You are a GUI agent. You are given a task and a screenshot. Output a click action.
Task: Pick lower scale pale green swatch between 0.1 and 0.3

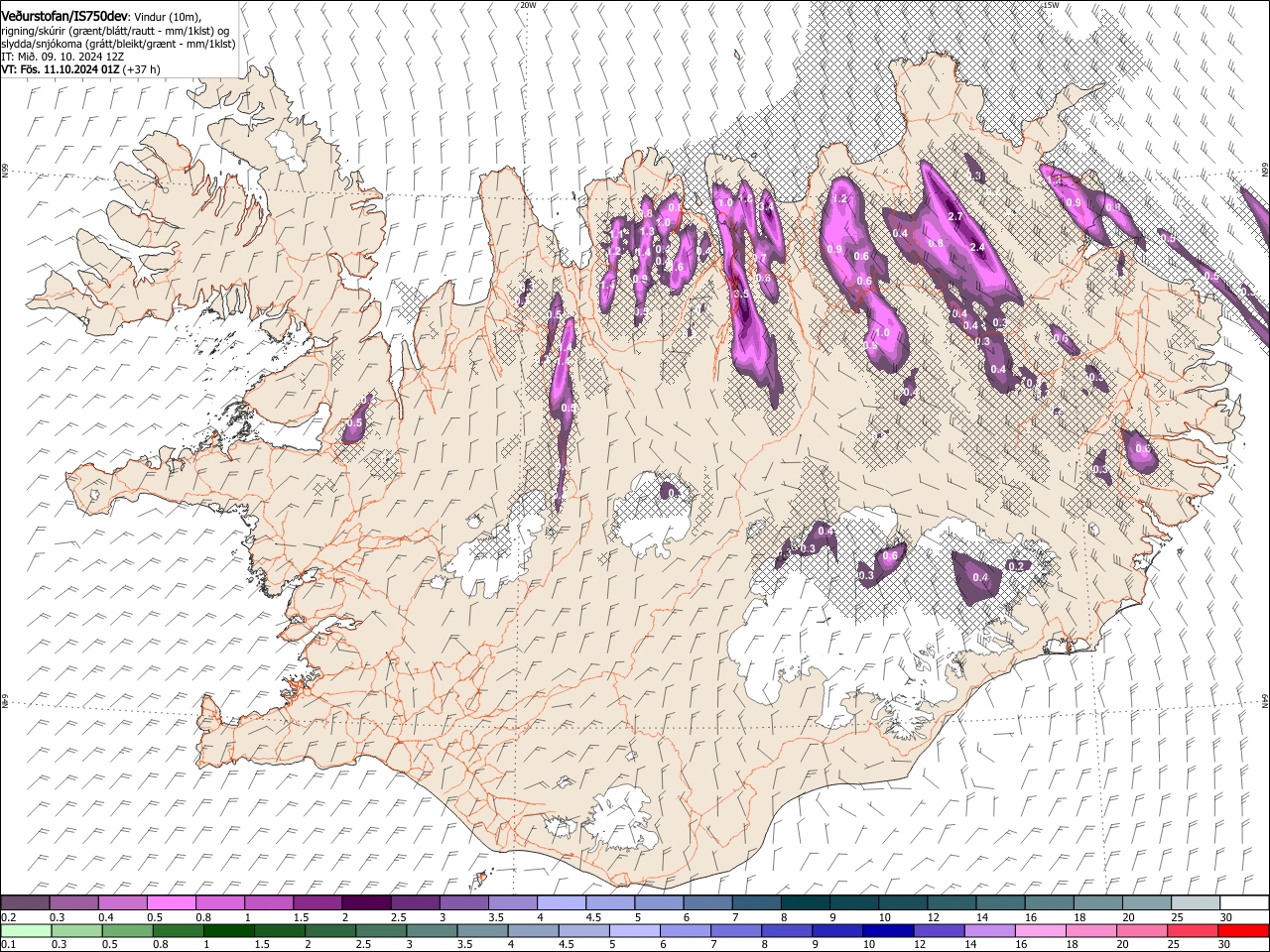tap(26, 930)
